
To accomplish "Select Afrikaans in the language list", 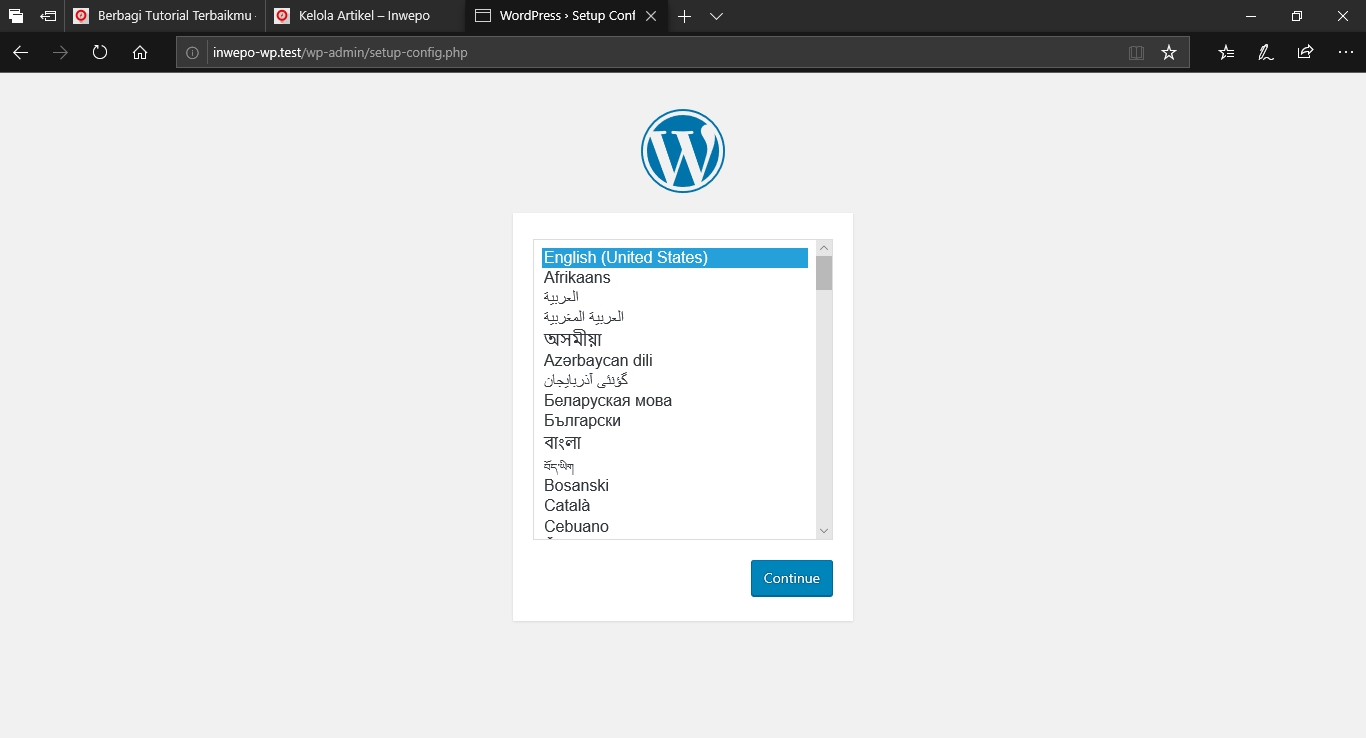I will pos(675,278).
